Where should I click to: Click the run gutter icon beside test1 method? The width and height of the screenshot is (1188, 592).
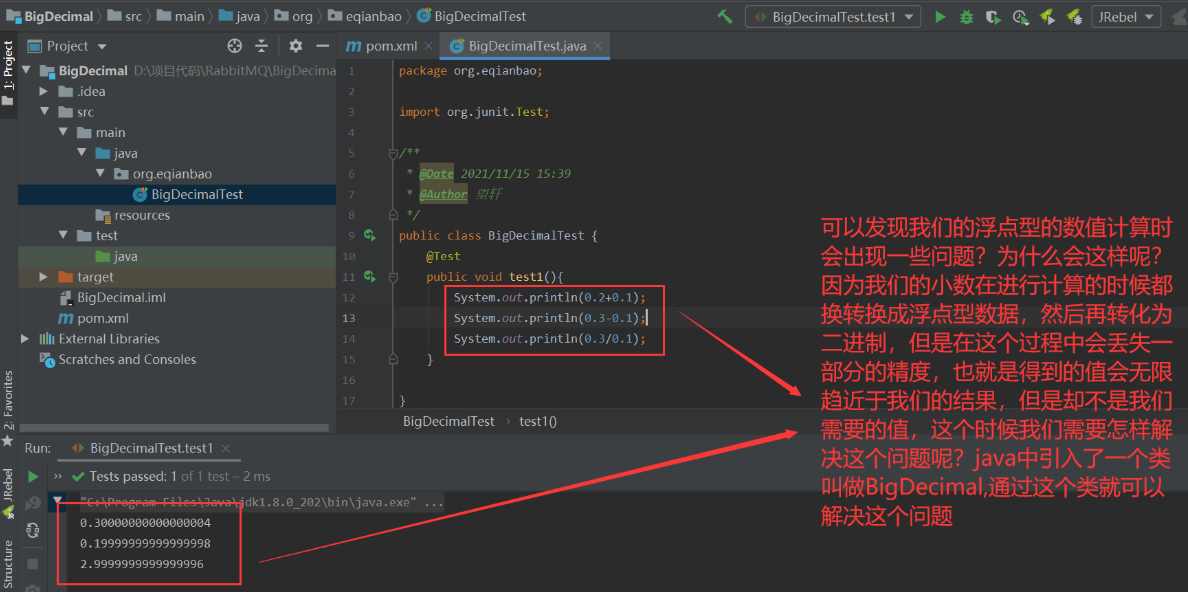coord(370,277)
